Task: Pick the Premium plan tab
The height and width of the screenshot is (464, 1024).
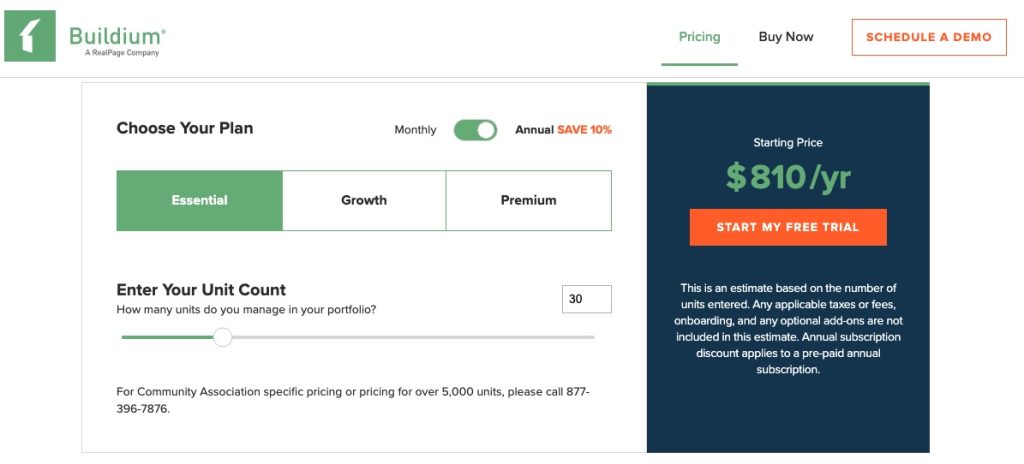Action: pyautogui.click(x=528, y=200)
